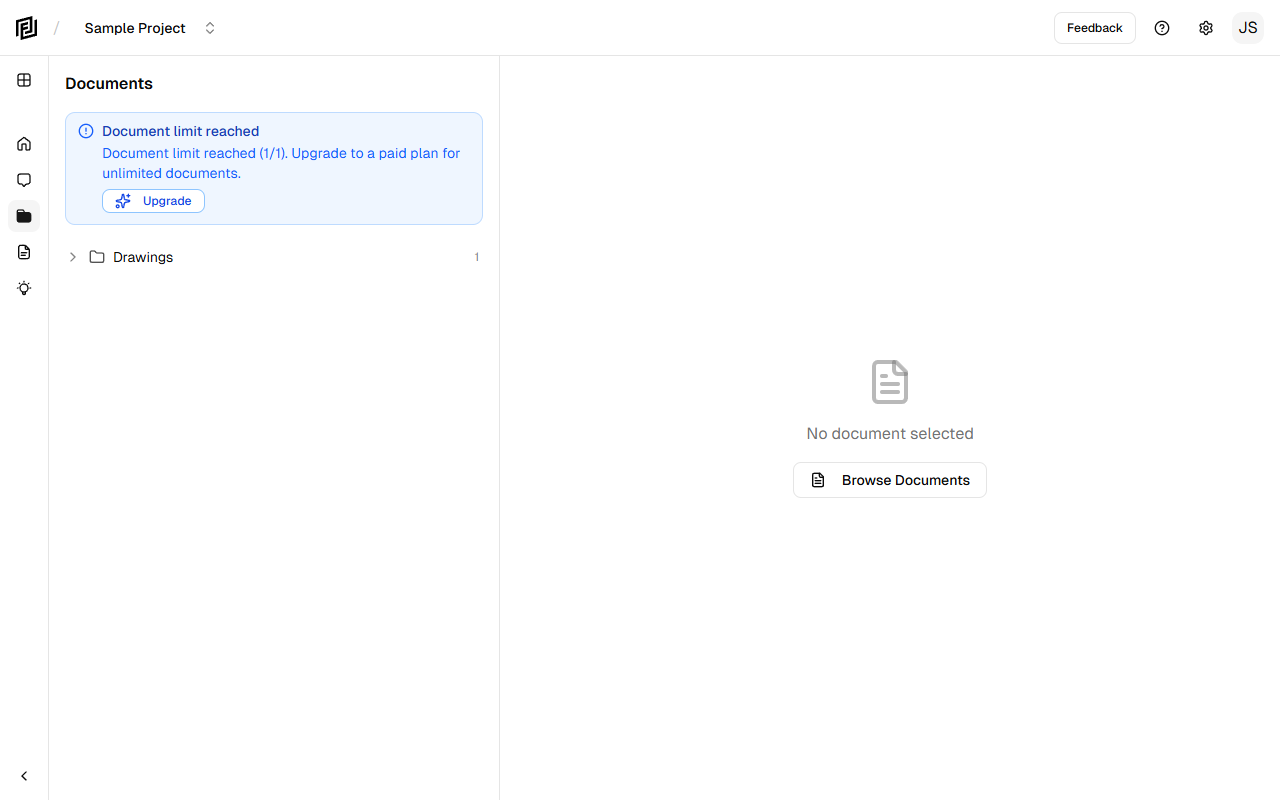Expand the Drawings folder

coord(72,257)
